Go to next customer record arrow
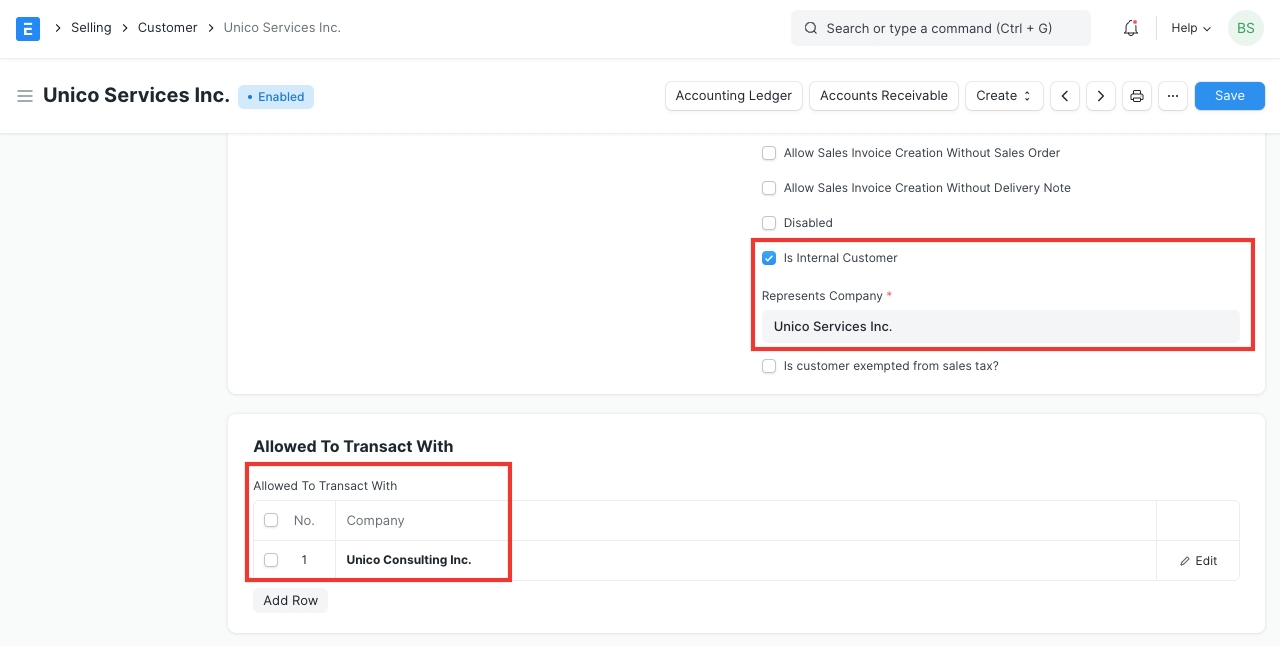Viewport: 1280px width, 646px height. coord(1101,96)
